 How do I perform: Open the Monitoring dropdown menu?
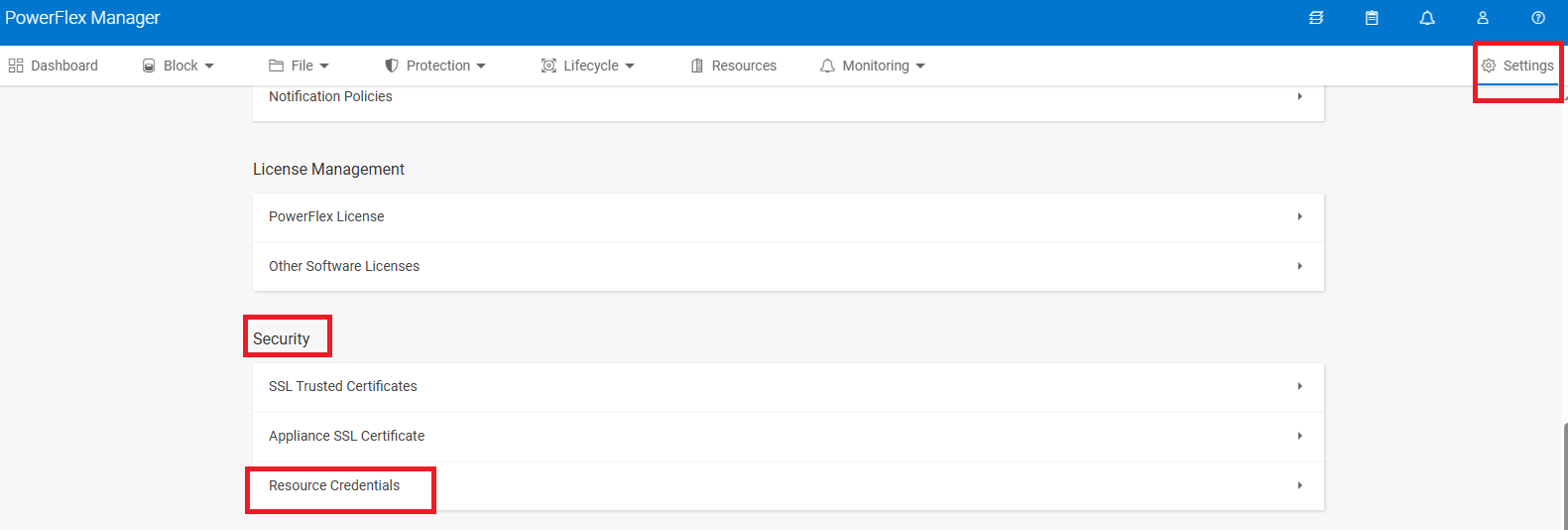873,66
